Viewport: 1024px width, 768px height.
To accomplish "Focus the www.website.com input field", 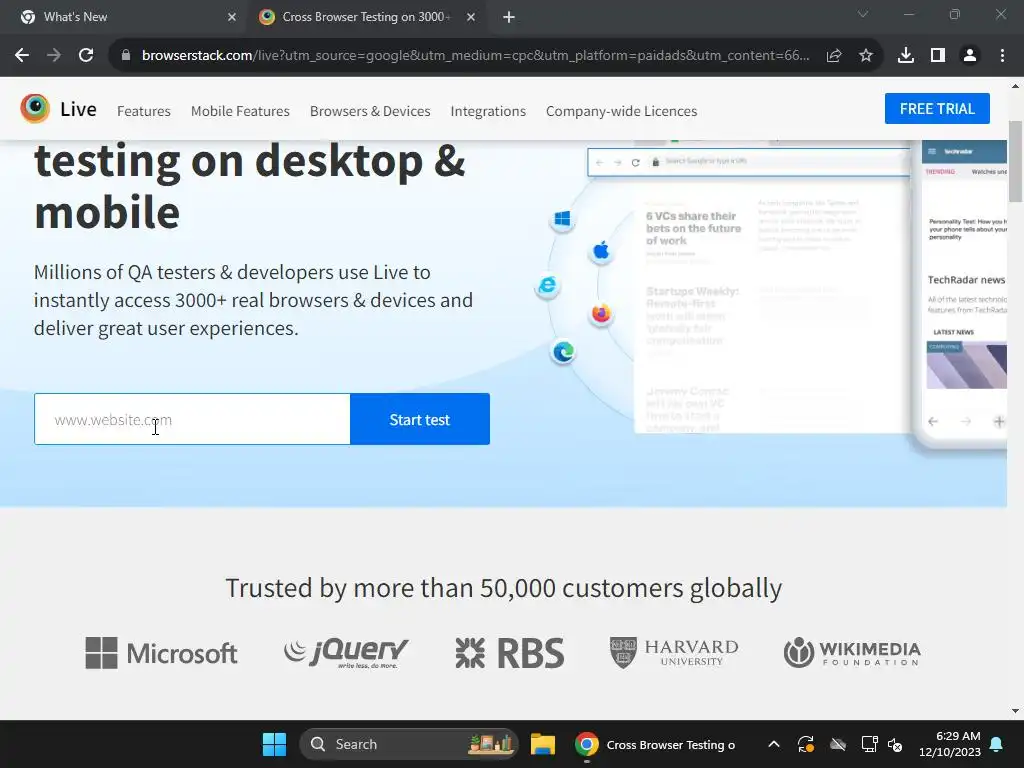I will (x=192, y=419).
